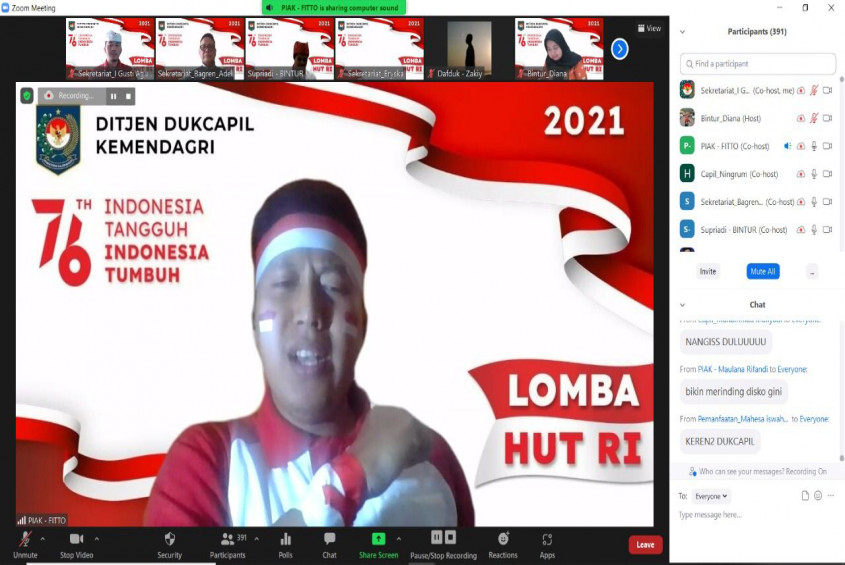Click the Invite button
Screen dimensions: 845x565
click(708, 272)
